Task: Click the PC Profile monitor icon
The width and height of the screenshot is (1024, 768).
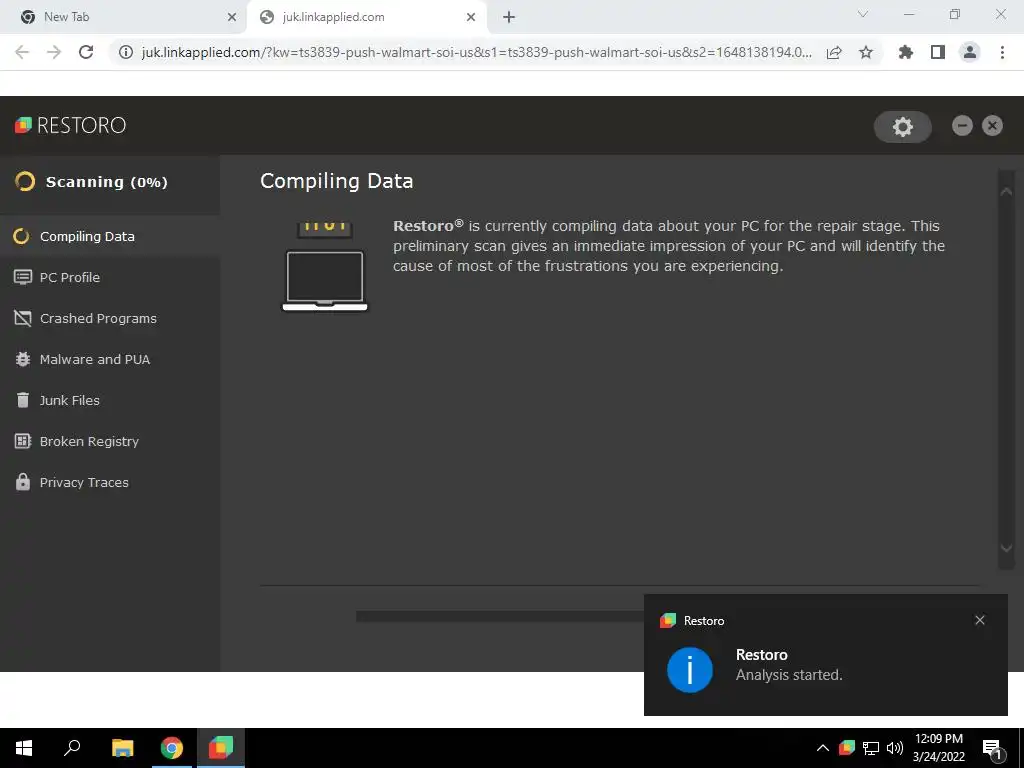Action: [x=23, y=278]
